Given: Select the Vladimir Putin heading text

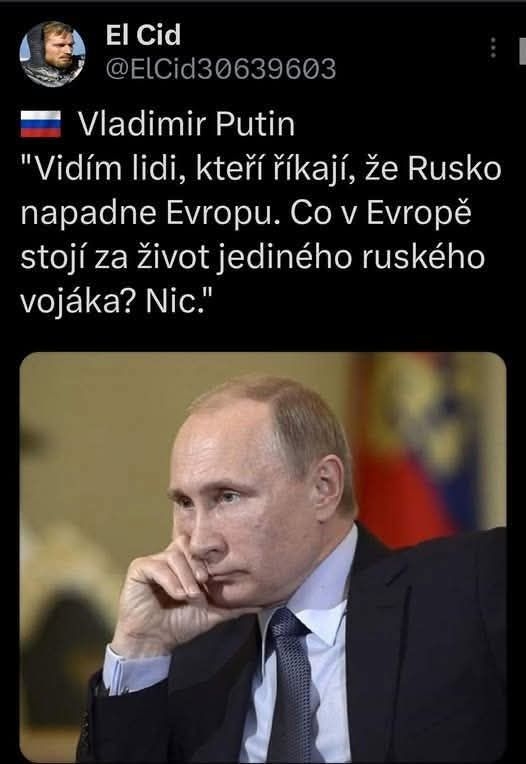Looking at the screenshot, I should [x=187, y=124].
